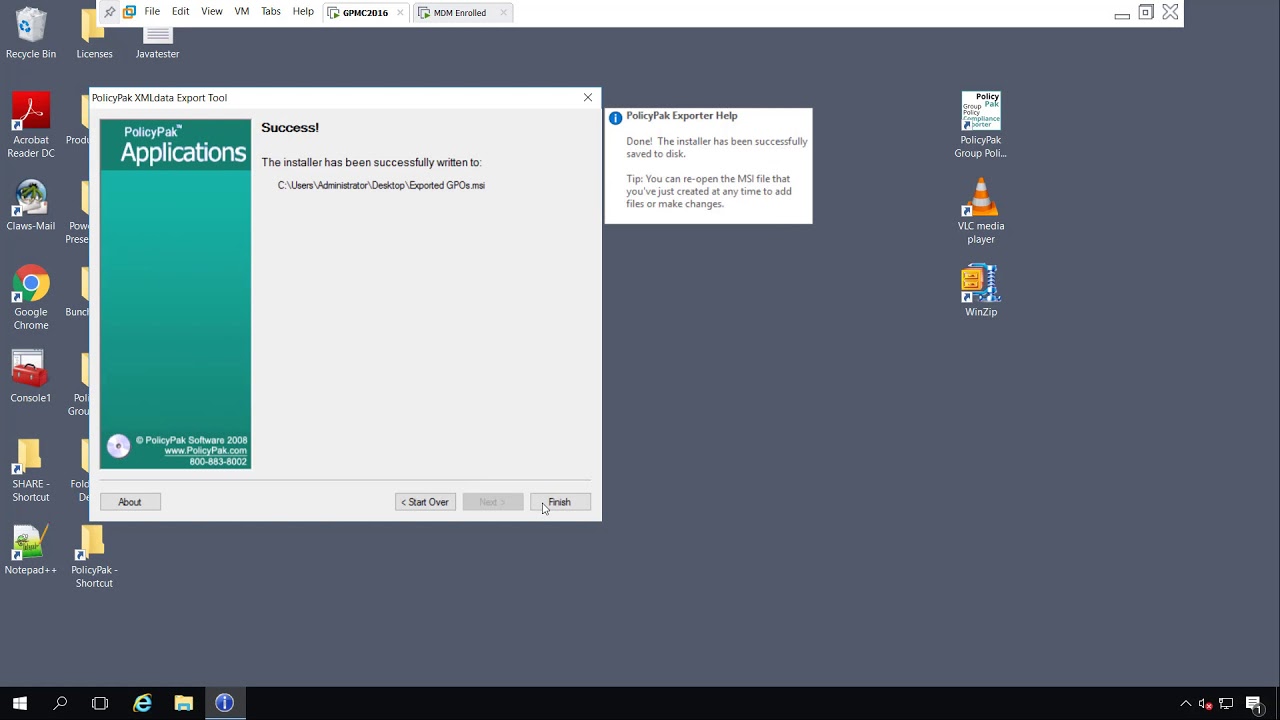This screenshot has width=1280, height=720.
Task: Click the PolicyPak Exporter Help title
Action: (x=682, y=116)
